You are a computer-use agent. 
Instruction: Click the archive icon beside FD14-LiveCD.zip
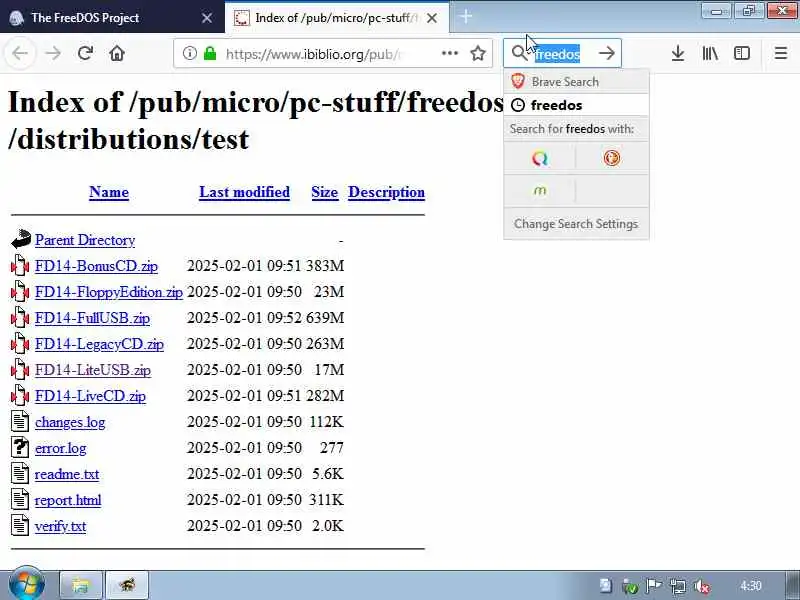pyautogui.click(x=20, y=396)
